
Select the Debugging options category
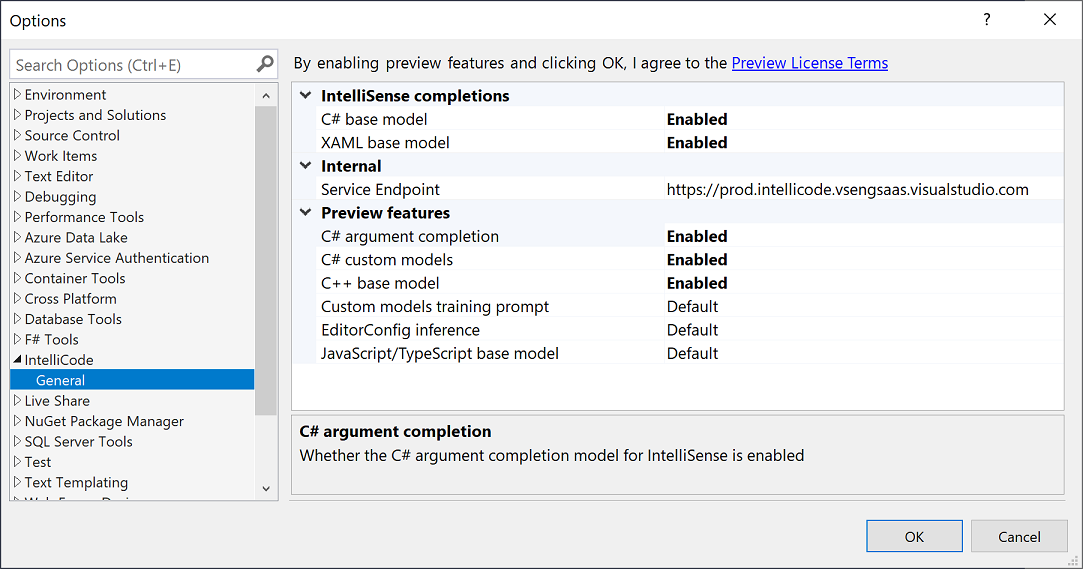(60, 197)
